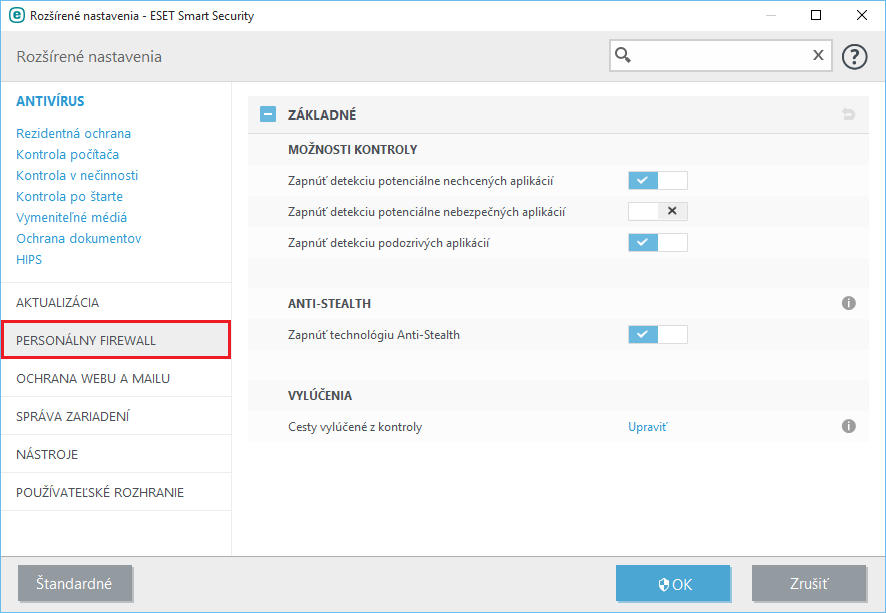This screenshot has height=613, width=886.
Task: Click the ESET logo in title bar
Action: click(x=16, y=15)
